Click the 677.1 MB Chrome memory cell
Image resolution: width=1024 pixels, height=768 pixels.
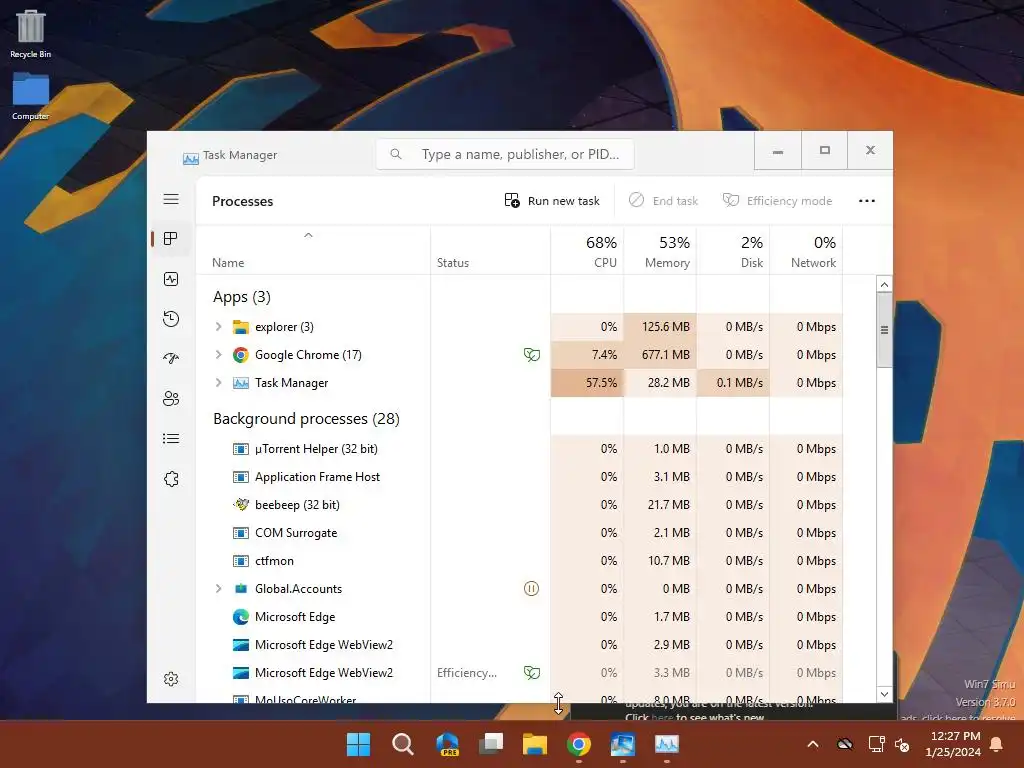[660, 355]
